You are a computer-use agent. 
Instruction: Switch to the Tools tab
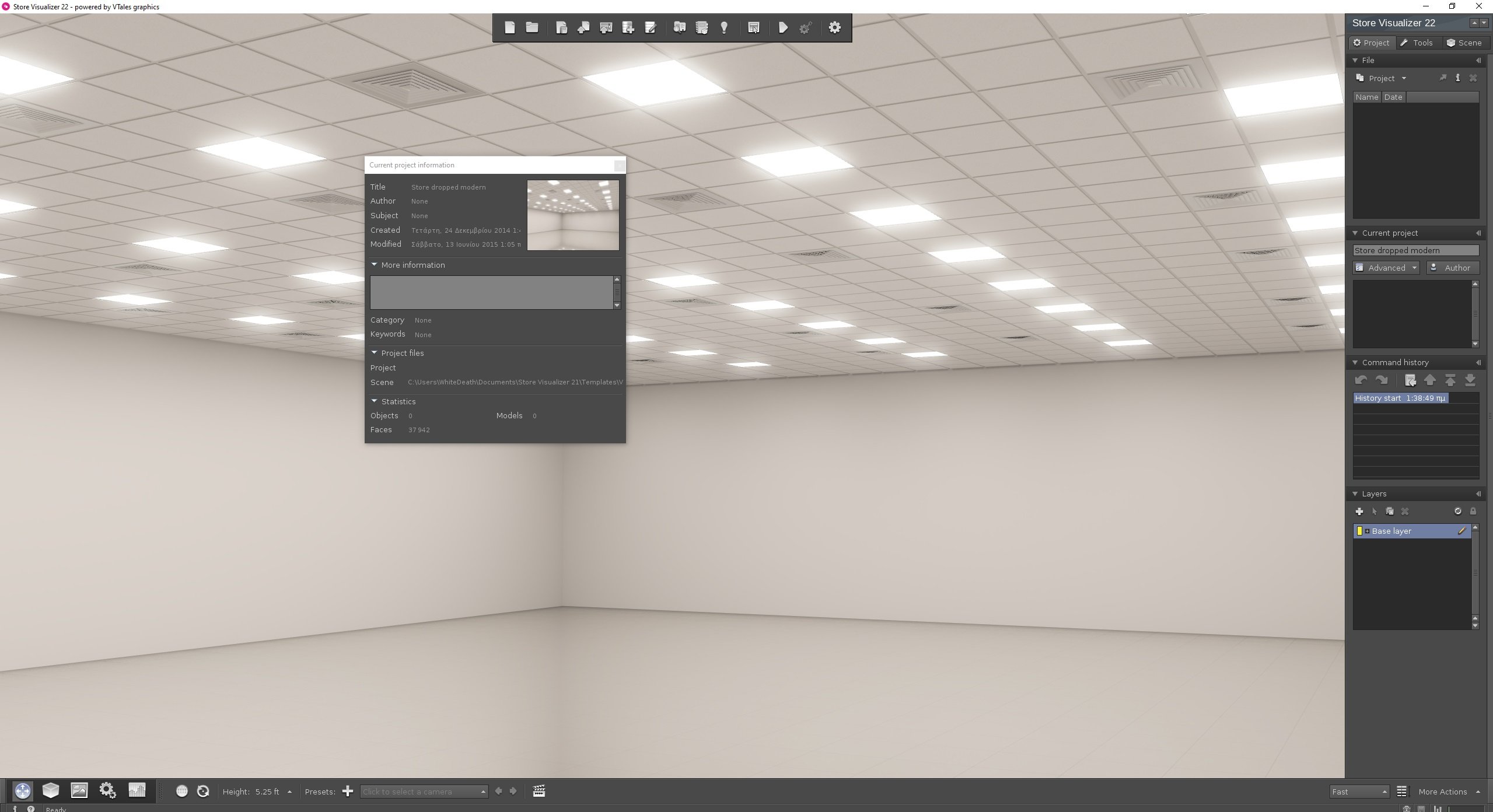1419,42
